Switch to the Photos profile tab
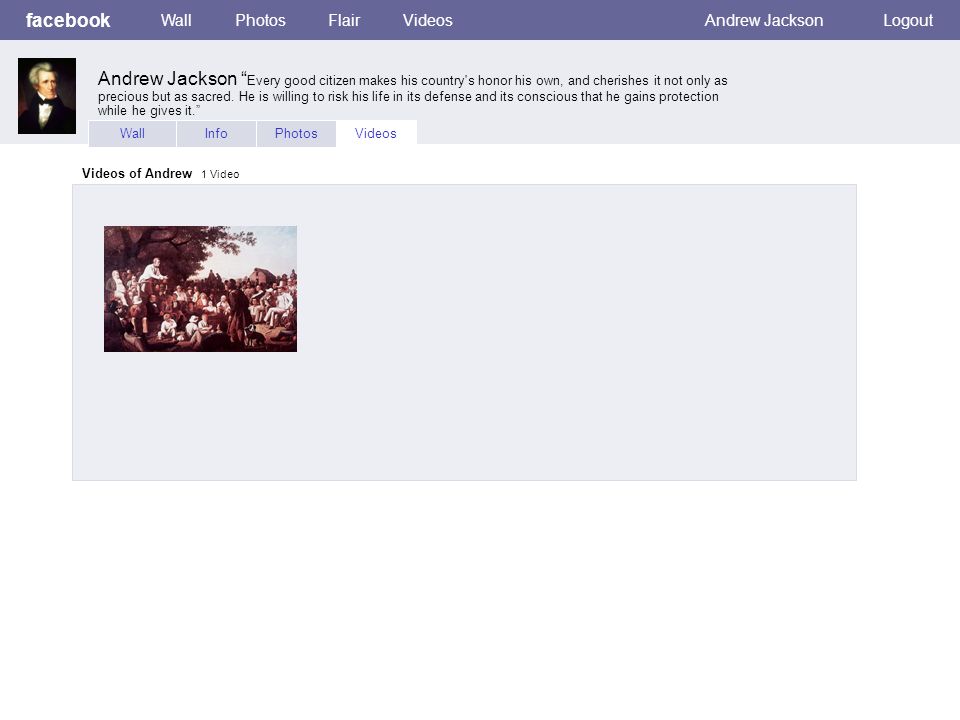960x720 pixels. (296, 133)
